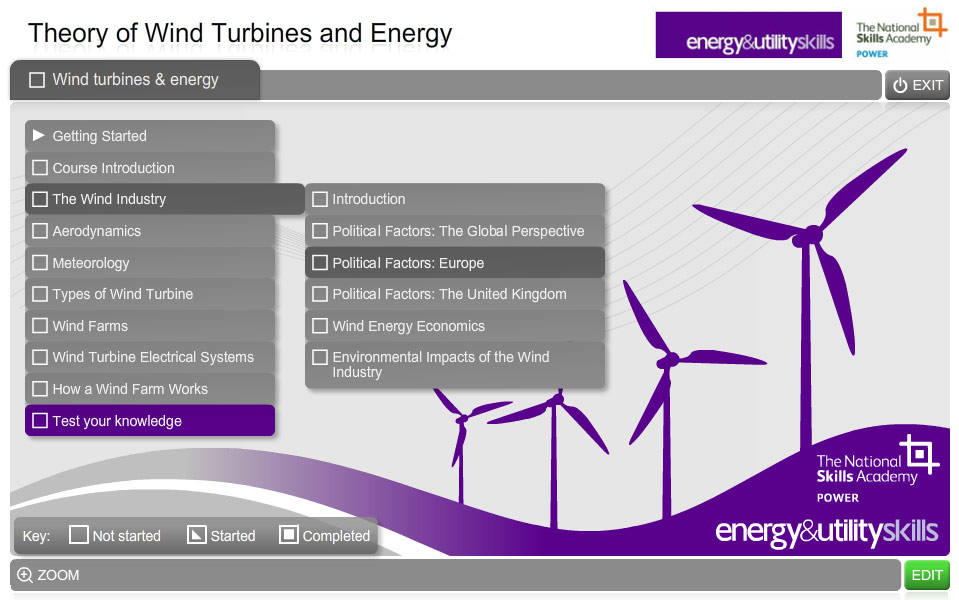Open the Types of Wind Turbine section
This screenshot has width=959, height=600.
150,294
